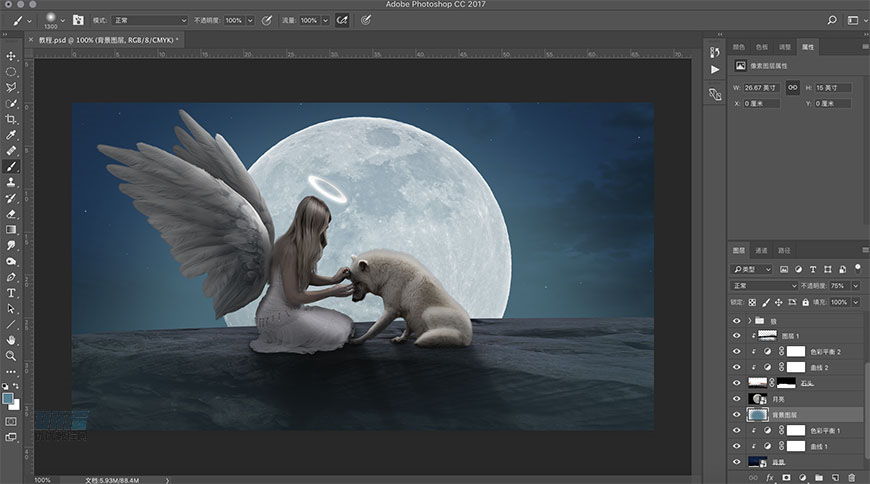Screen dimensions: 870x484
Task: Select the Line shape tool
Action: [11, 324]
